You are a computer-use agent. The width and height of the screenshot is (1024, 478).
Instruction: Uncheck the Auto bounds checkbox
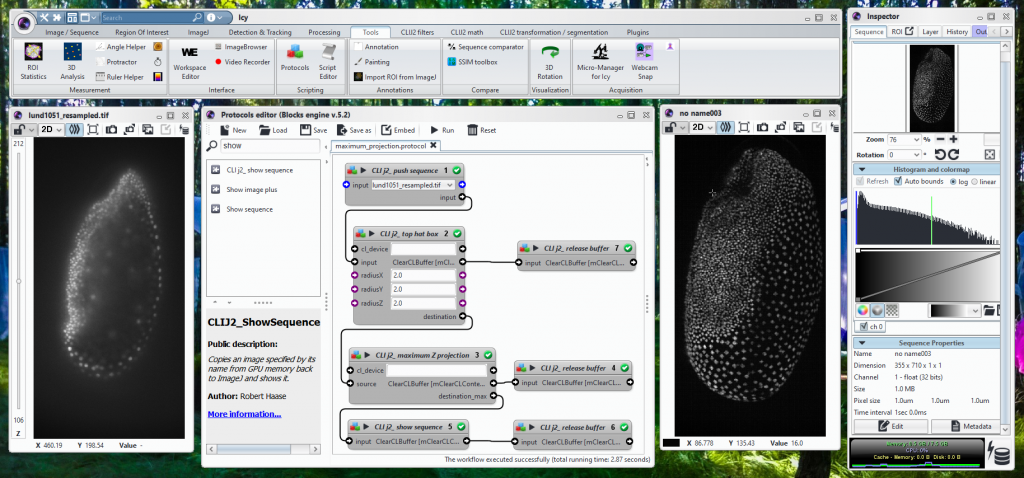(900, 181)
